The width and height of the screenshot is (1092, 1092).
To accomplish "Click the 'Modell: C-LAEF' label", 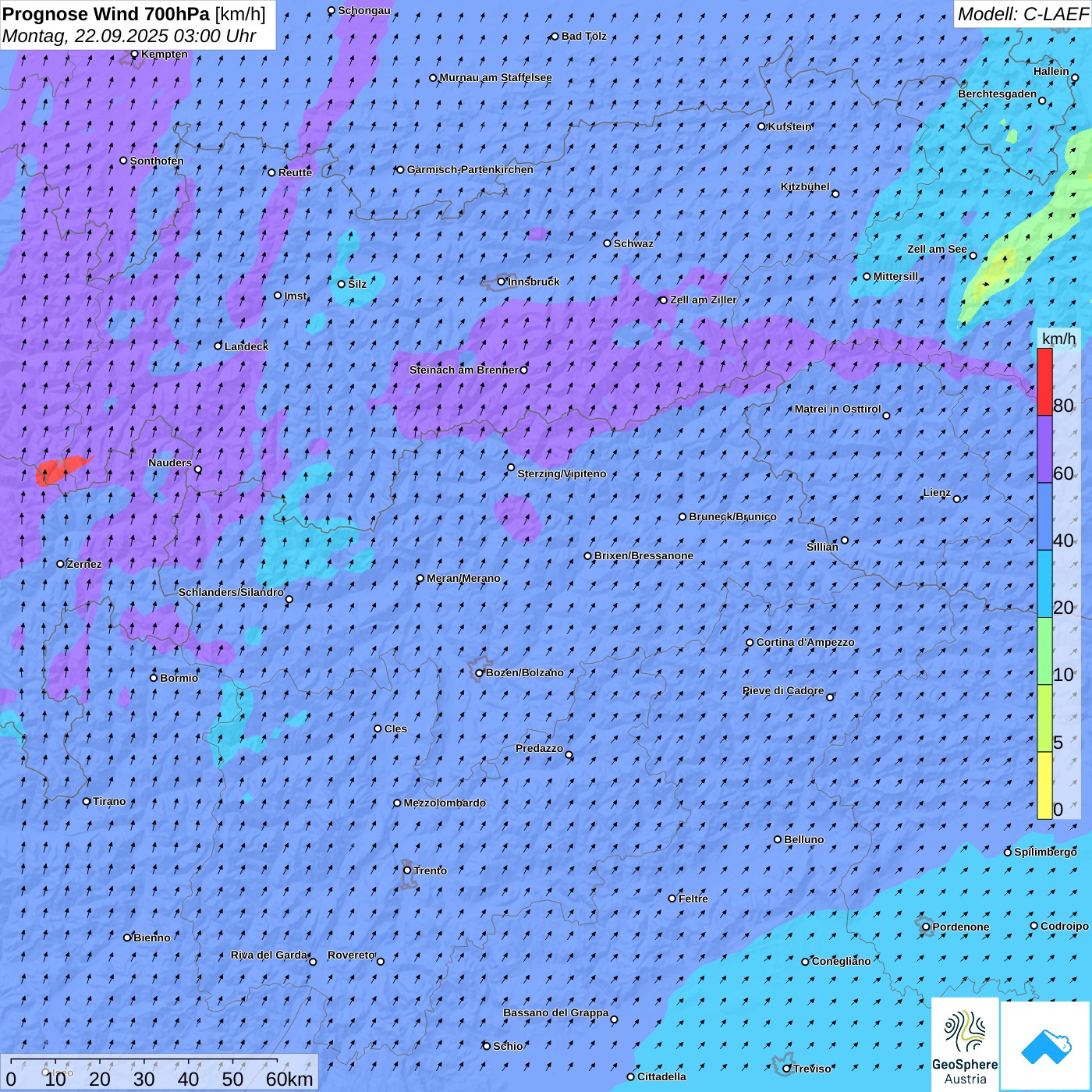I will tap(1023, 14).
